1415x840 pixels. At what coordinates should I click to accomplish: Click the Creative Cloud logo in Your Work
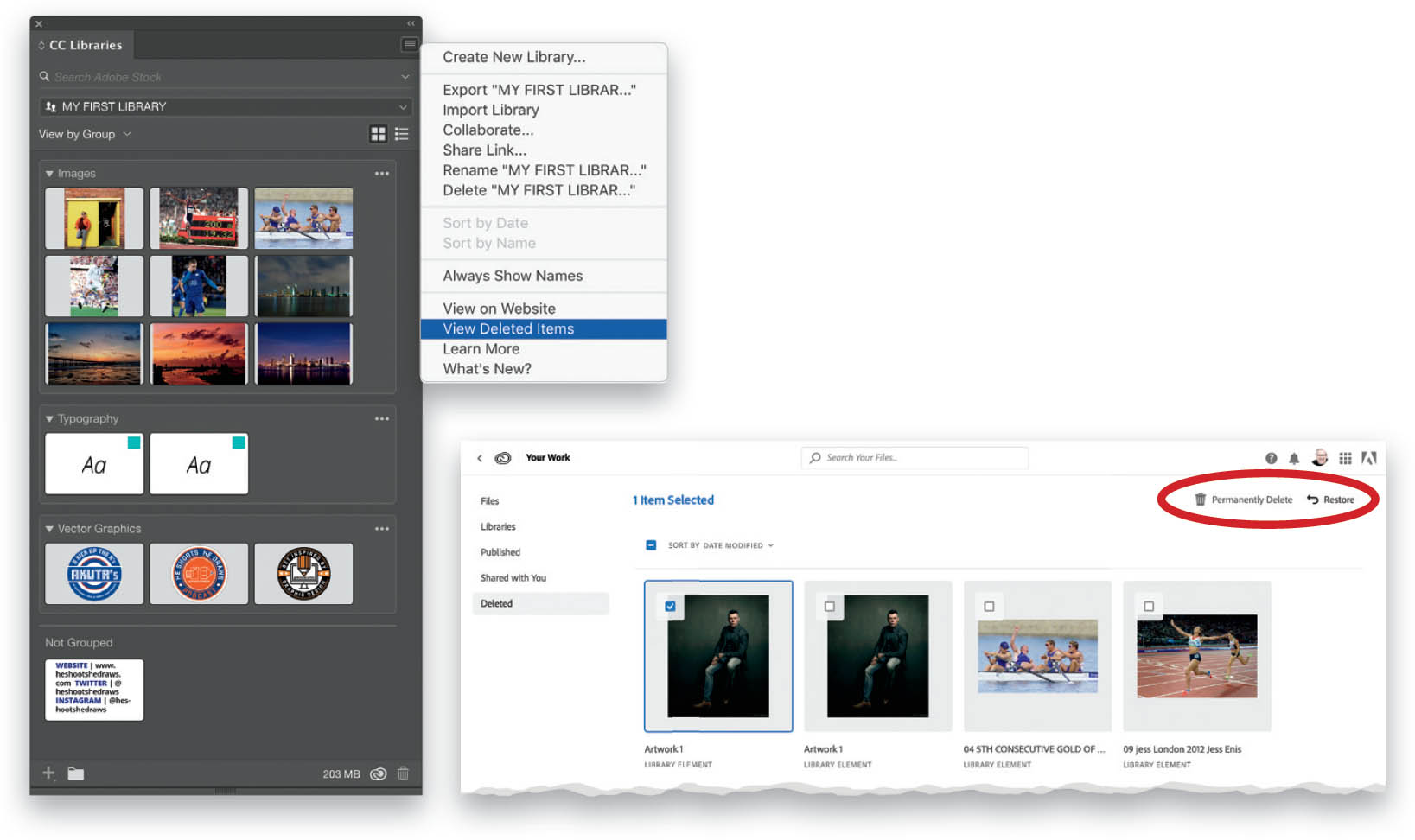[x=503, y=458]
